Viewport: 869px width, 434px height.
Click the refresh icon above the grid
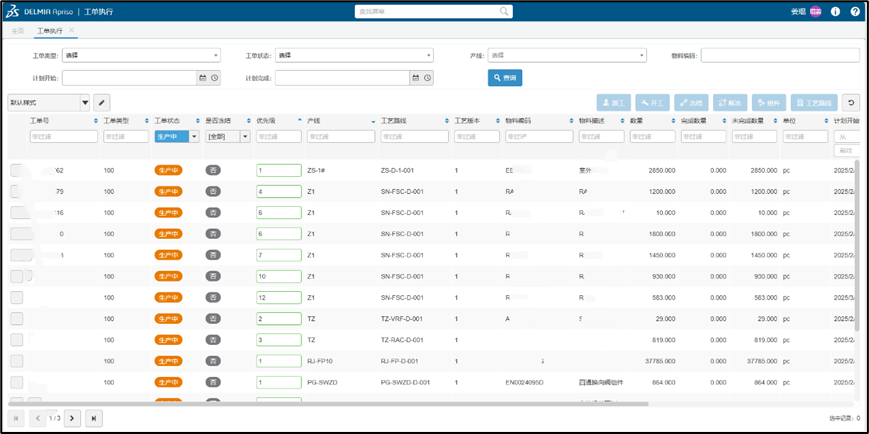click(x=851, y=103)
